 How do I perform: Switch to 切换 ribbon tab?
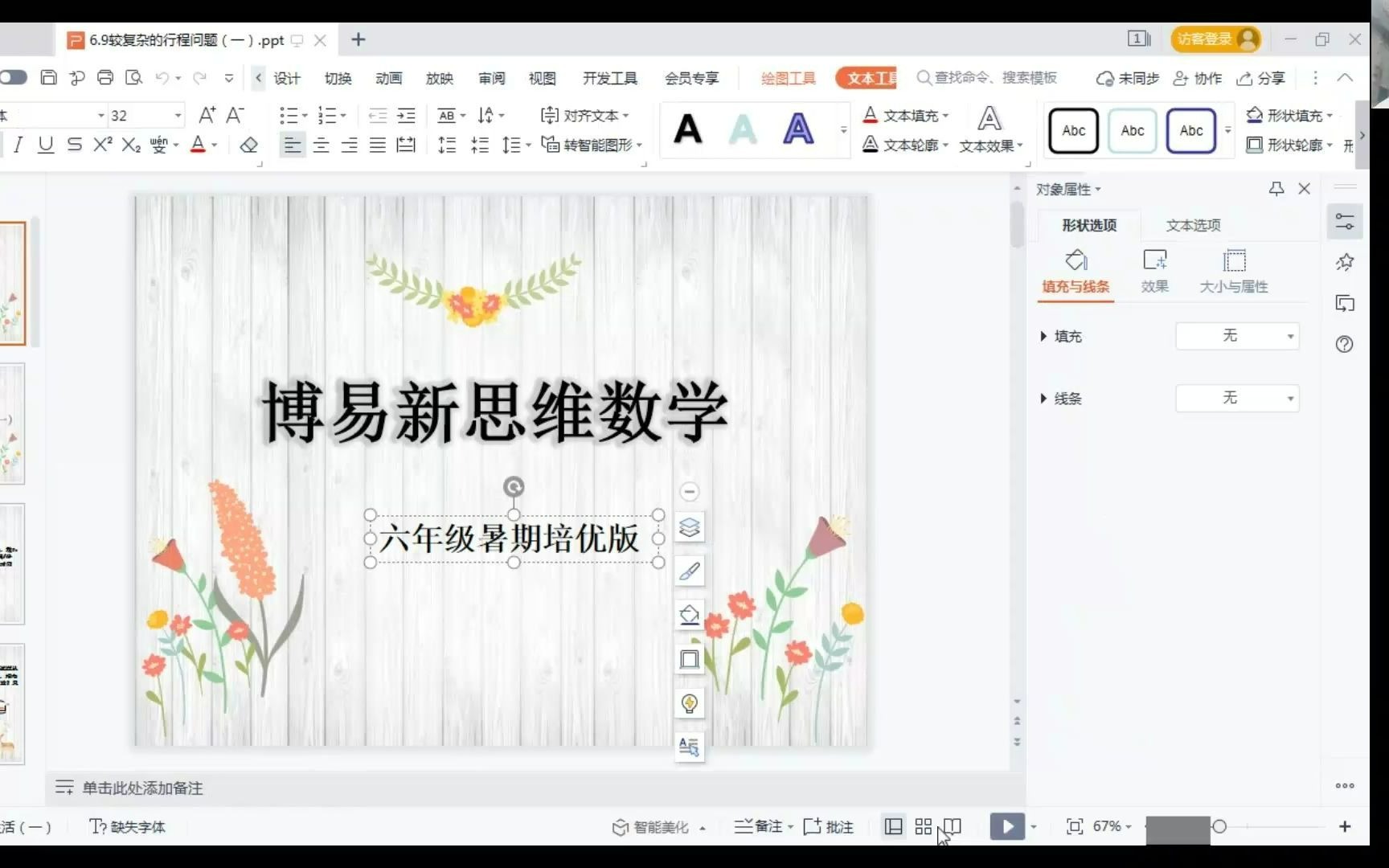coord(338,78)
